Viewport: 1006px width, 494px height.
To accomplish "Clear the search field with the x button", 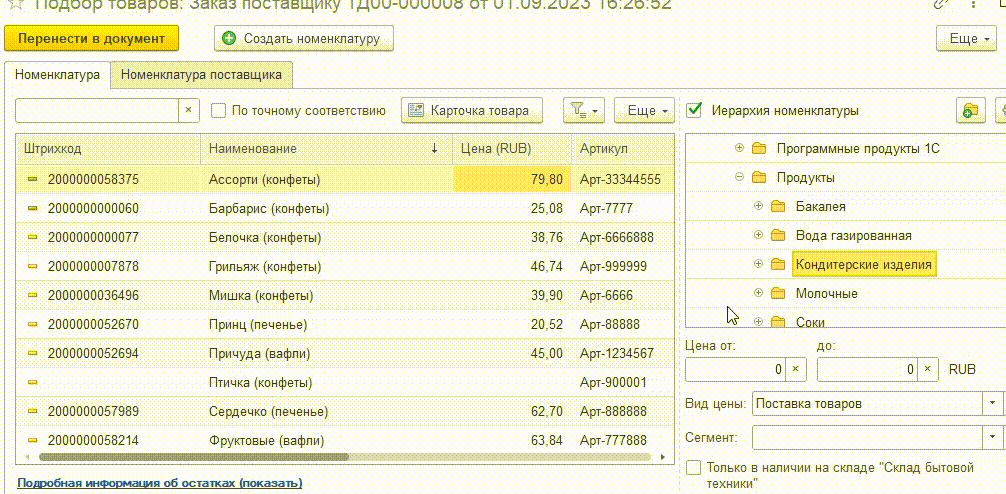I will click(x=188, y=110).
